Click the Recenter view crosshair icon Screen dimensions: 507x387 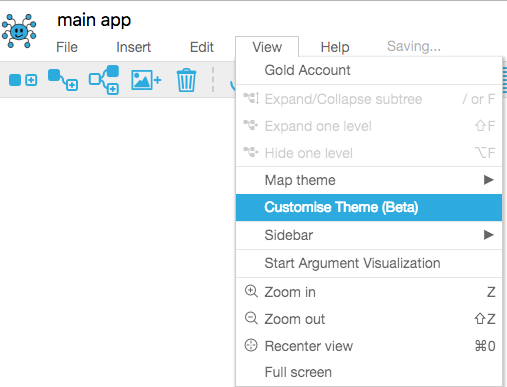click(x=251, y=345)
